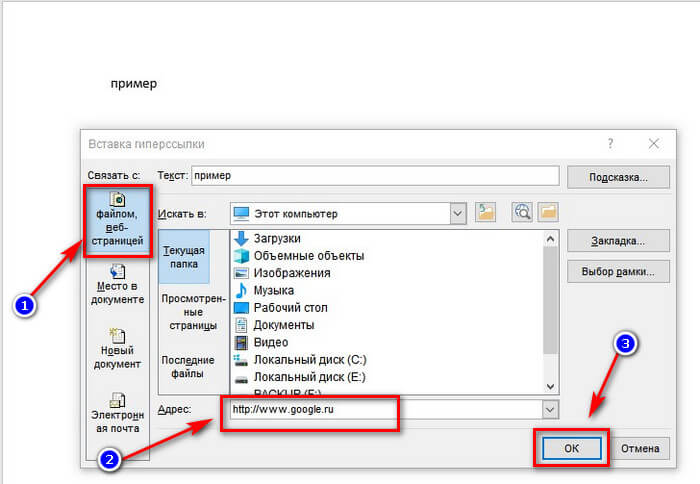This screenshot has width=700, height=484.
Task: Switch to Просмотренные страницы tab
Action: [193, 312]
